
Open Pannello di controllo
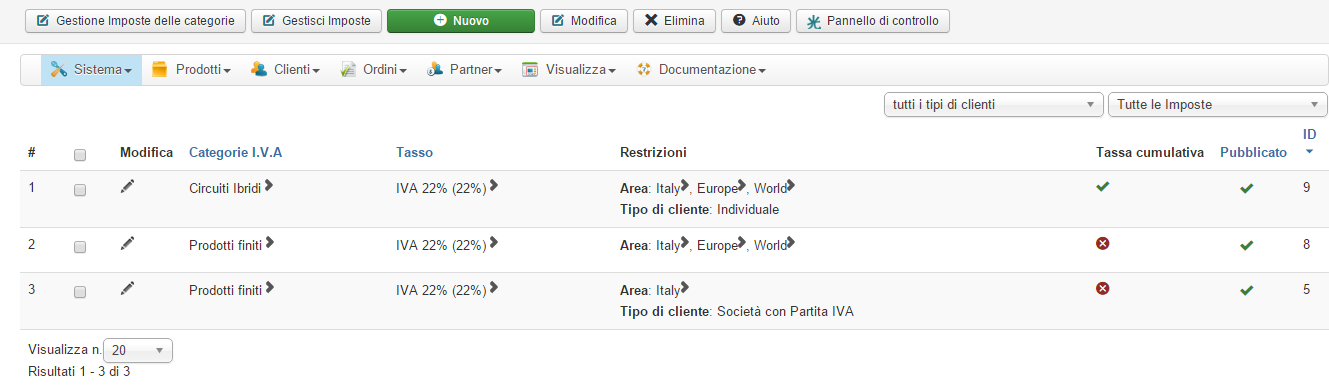pos(872,20)
